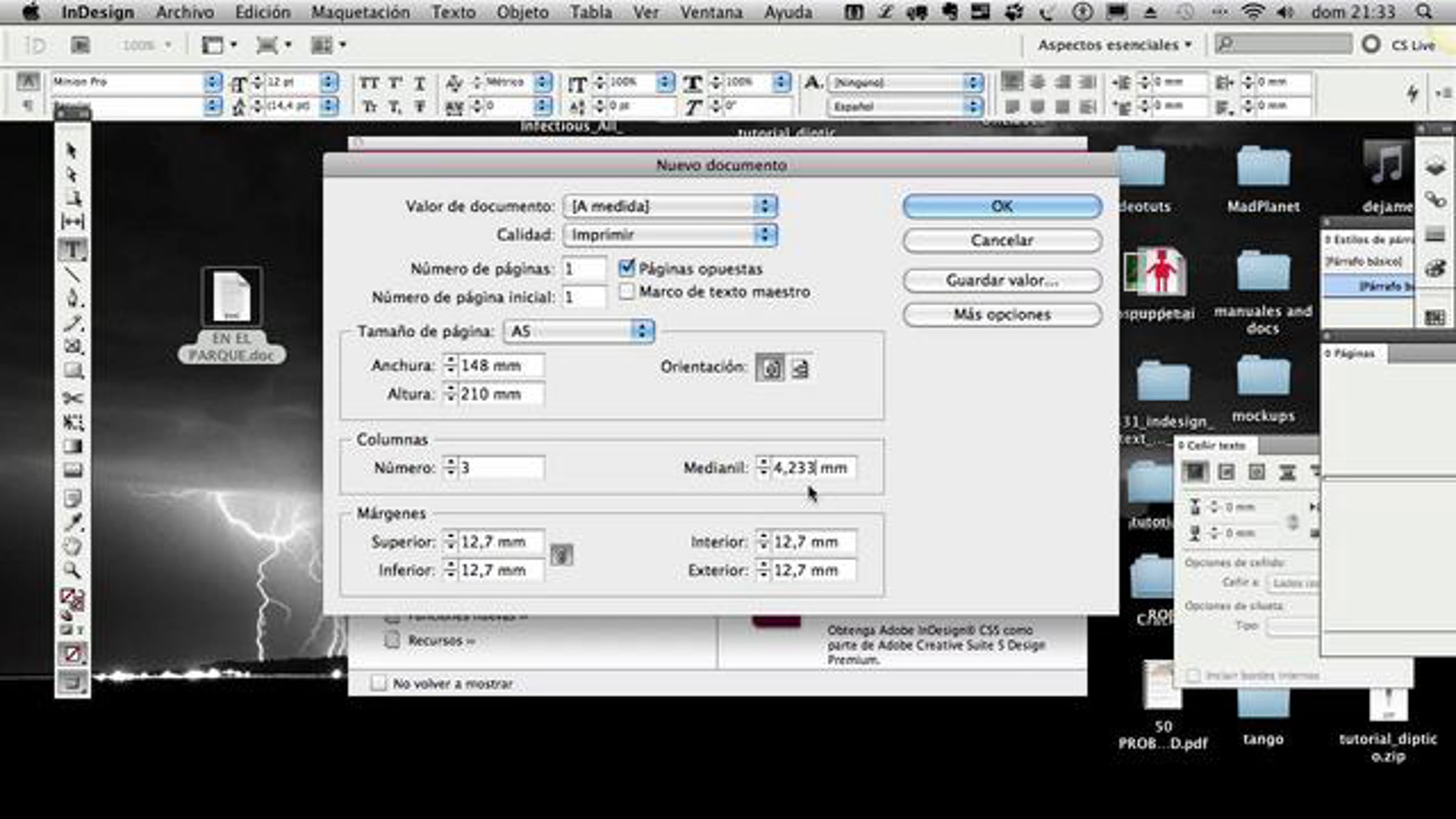Open the Ventana menu
Image resolution: width=1456 pixels, height=819 pixels.
pyautogui.click(x=710, y=12)
